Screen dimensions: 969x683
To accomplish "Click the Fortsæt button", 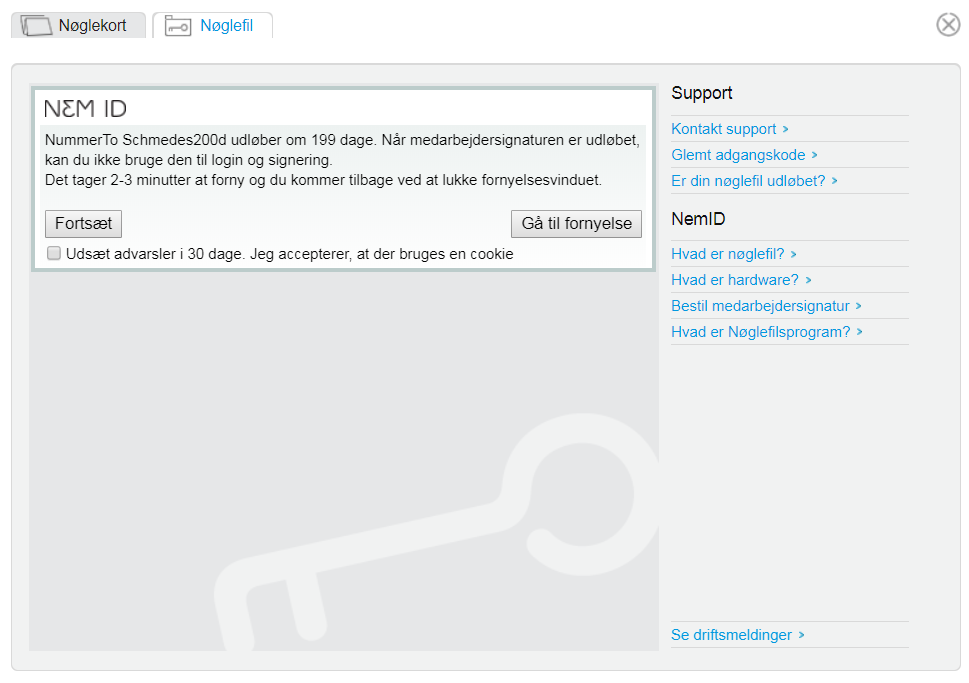I will 83,224.
